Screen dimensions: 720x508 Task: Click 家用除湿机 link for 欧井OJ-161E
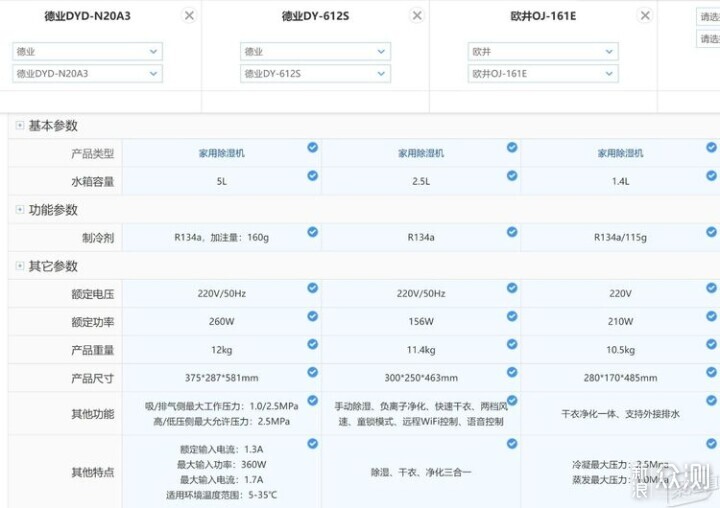620,153
